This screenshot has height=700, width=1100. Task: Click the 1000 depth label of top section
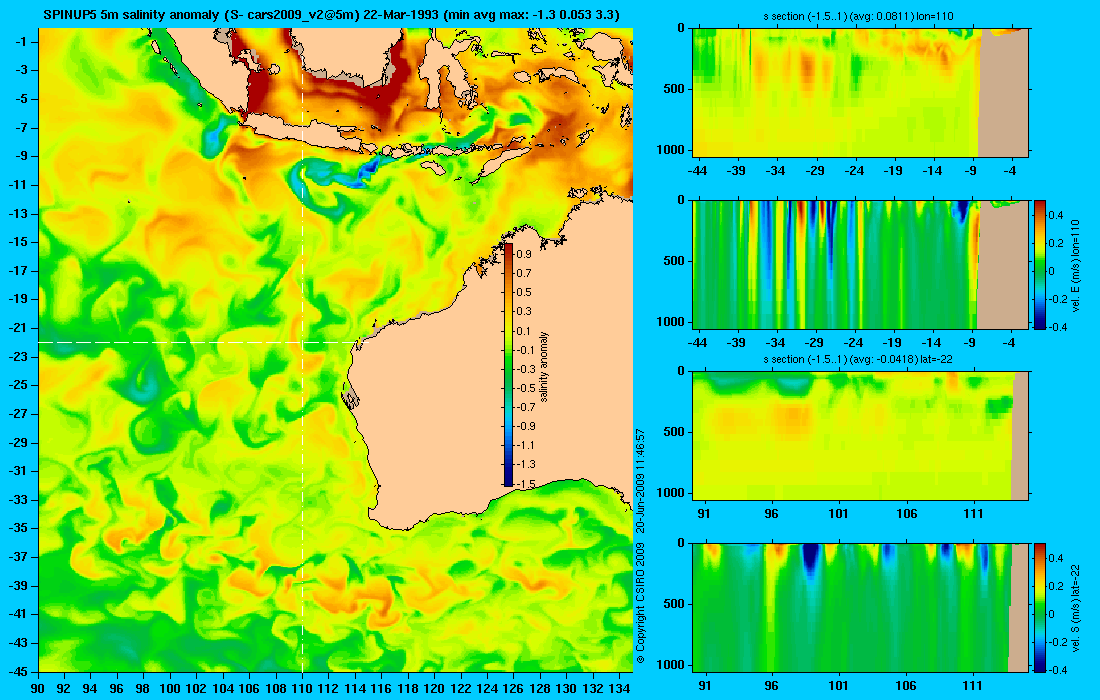coord(671,150)
